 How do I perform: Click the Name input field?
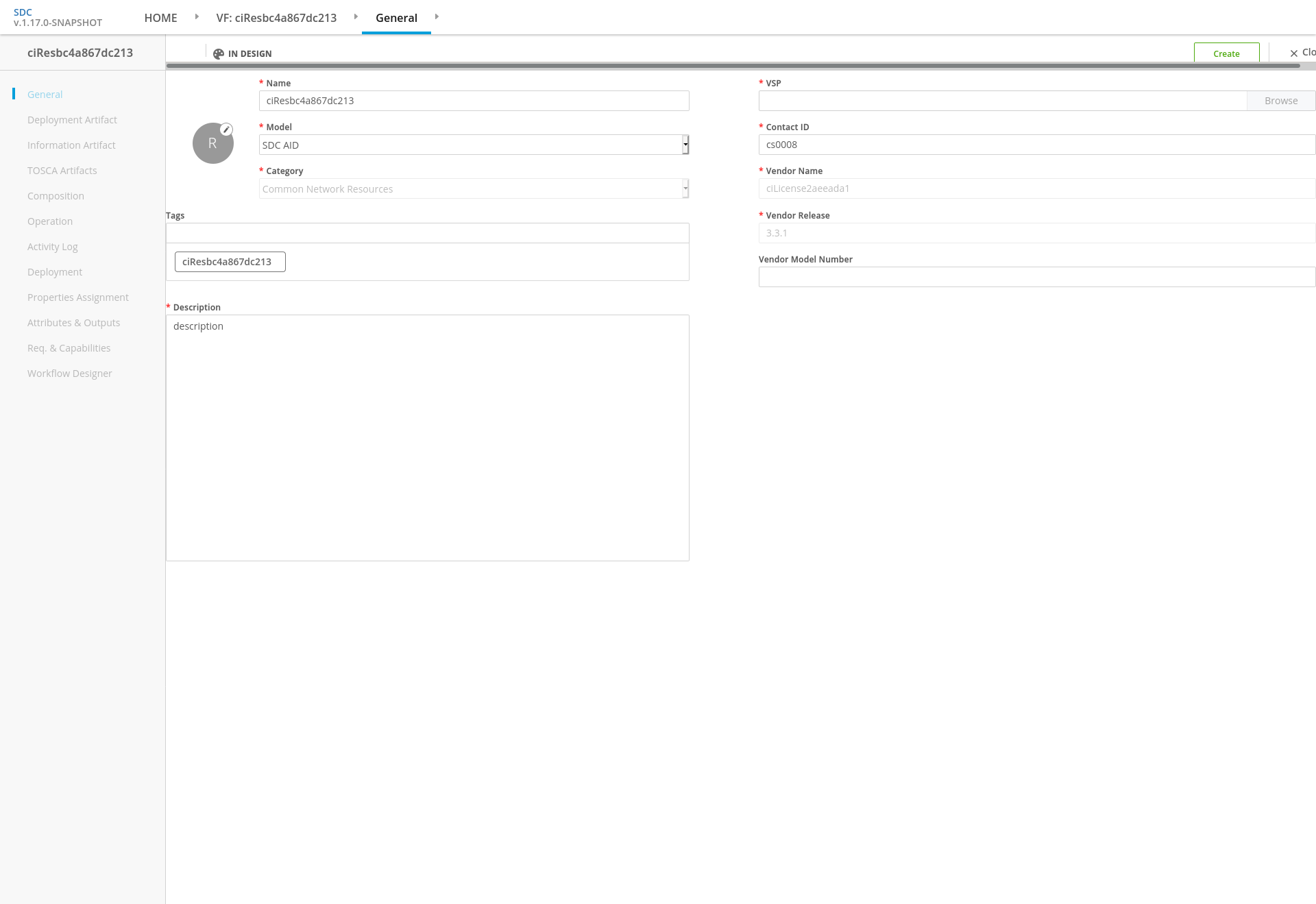(x=474, y=101)
